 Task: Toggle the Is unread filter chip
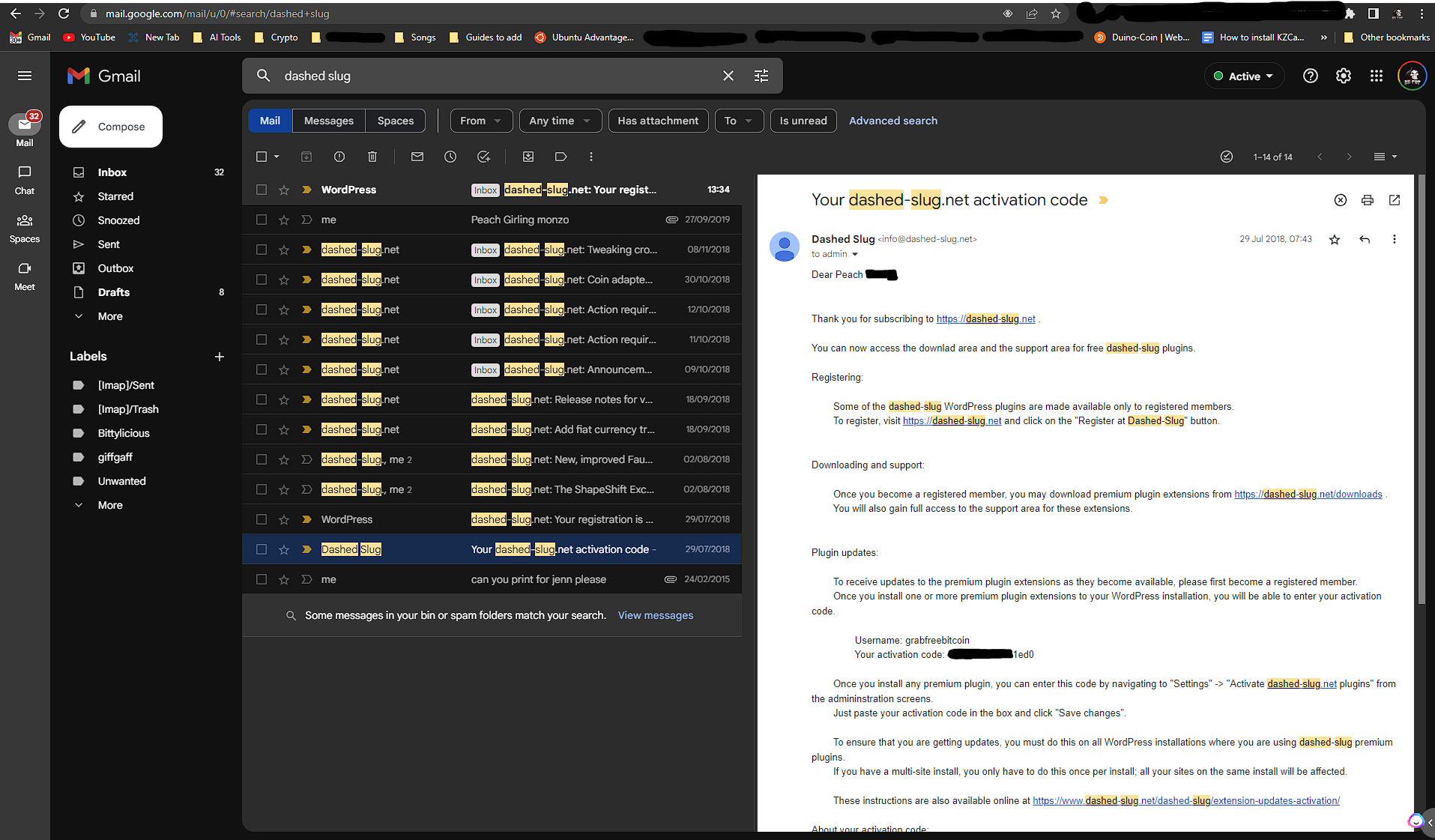tap(803, 121)
